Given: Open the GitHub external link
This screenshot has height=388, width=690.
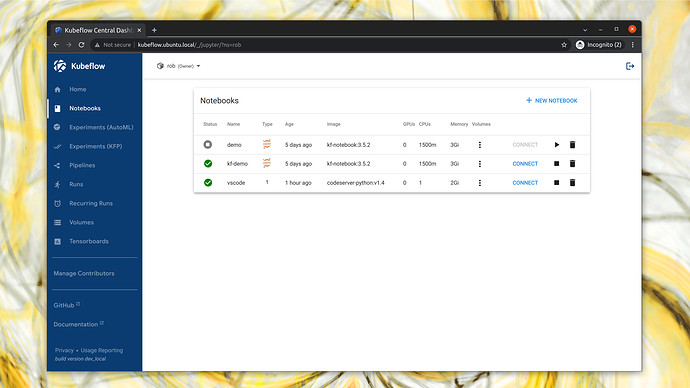Looking at the screenshot, I should tap(66, 305).
